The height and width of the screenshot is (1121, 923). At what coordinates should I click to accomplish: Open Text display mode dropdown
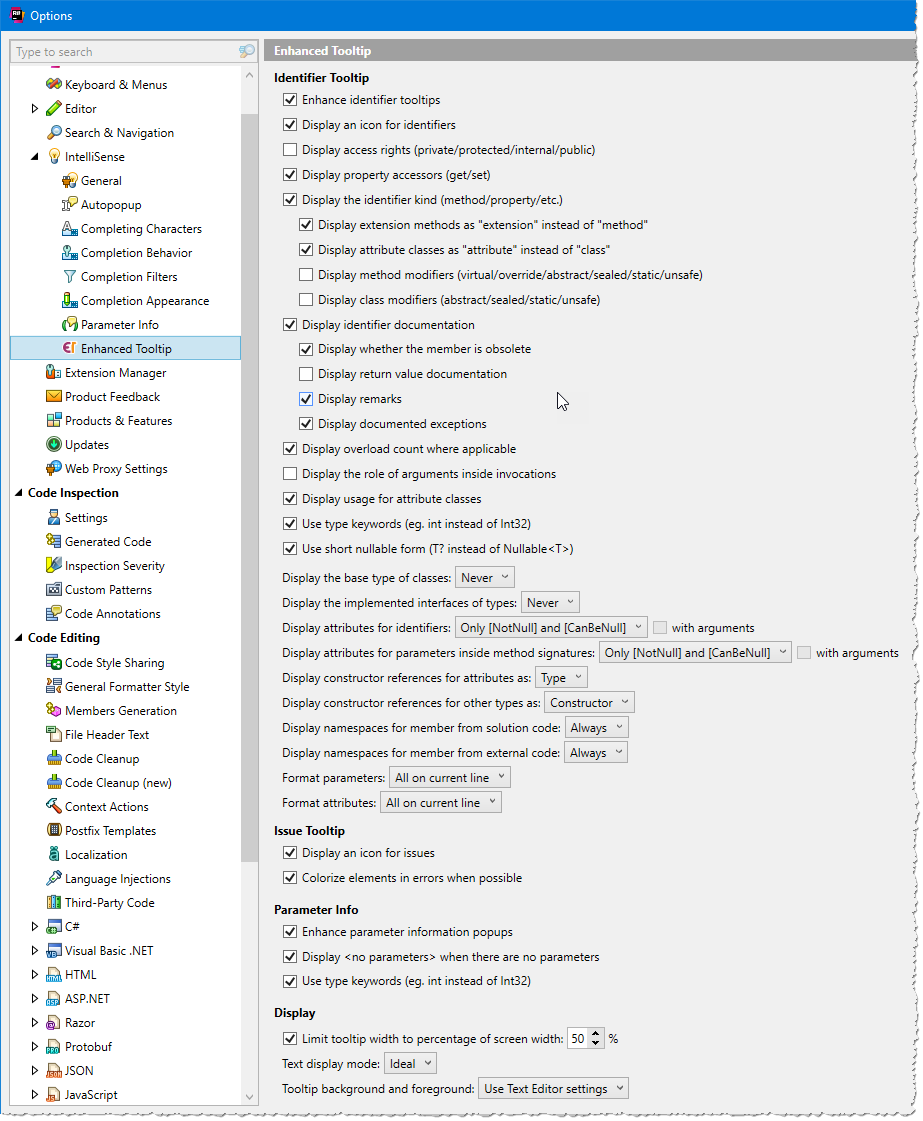pos(410,1064)
